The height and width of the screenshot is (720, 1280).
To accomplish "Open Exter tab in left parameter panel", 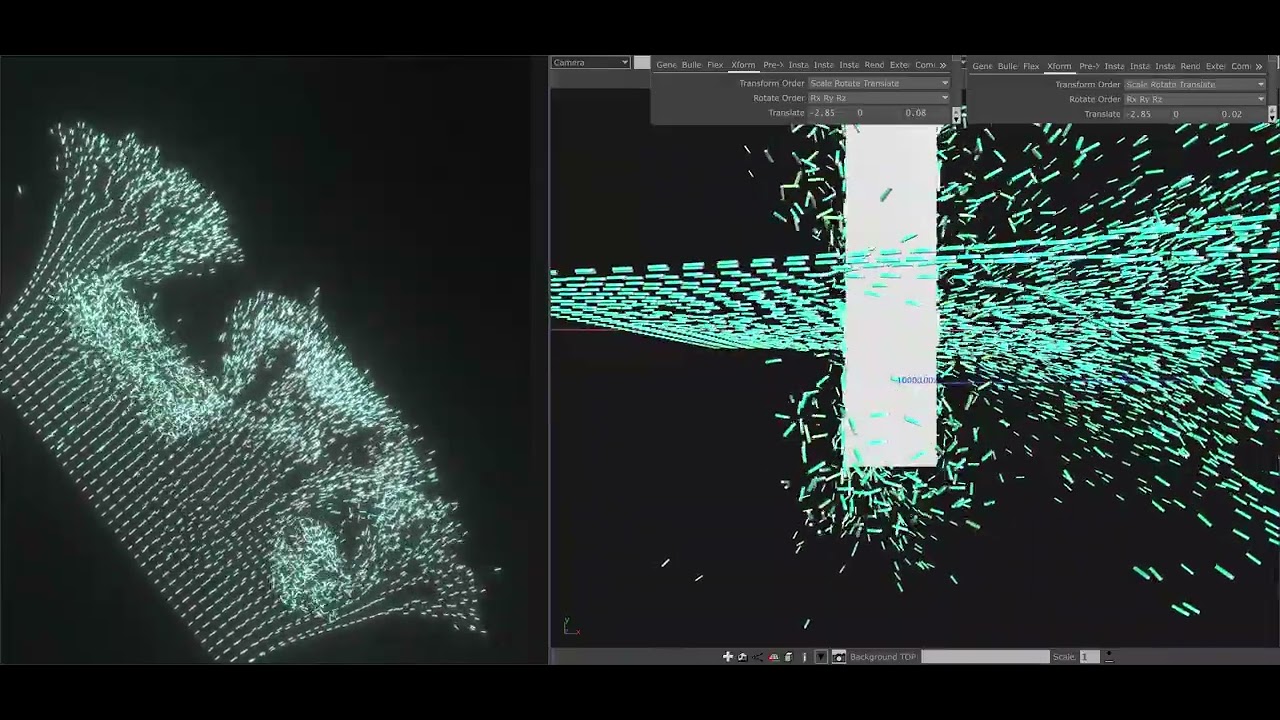I will pos(900,65).
